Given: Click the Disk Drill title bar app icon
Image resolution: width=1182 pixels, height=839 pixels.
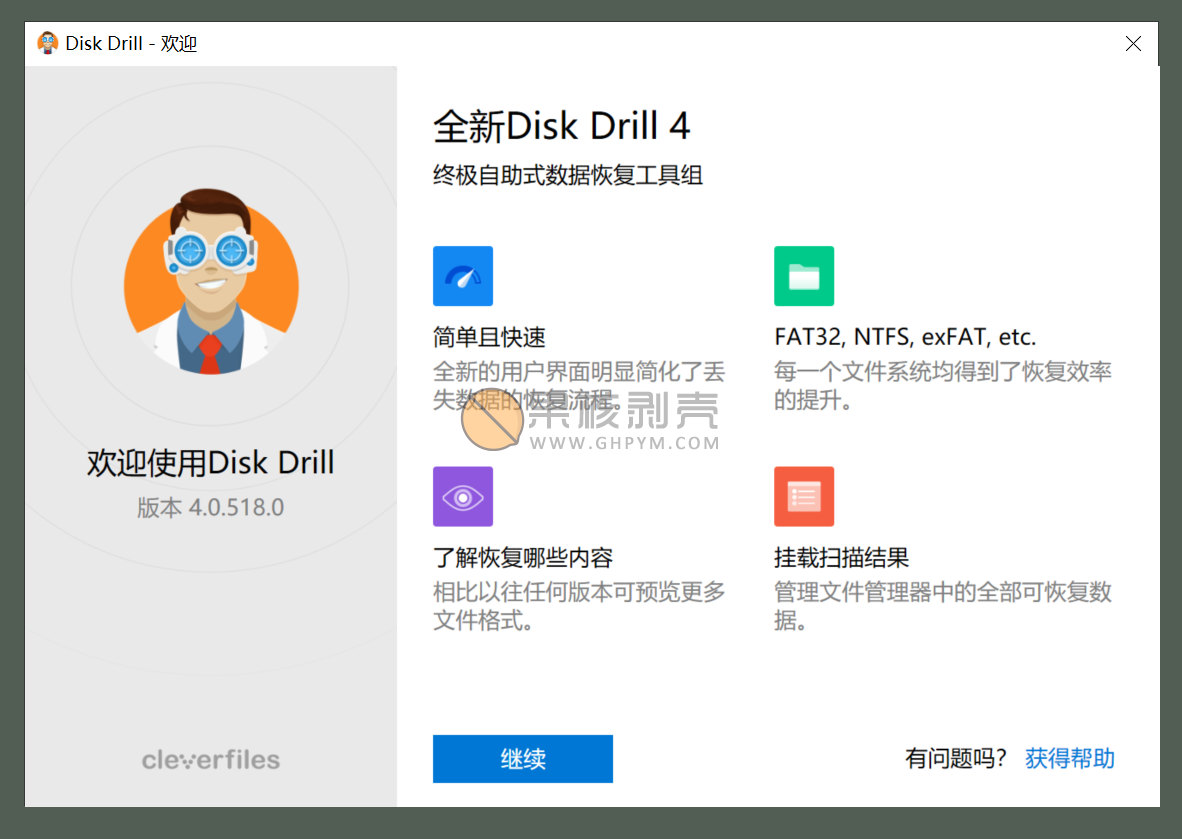Looking at the screenshot, I should tap(47, 43).
